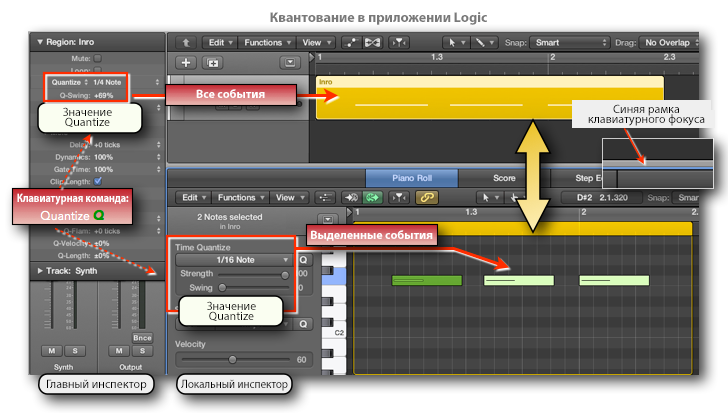
Task: Open Functions menu in Tracks area
Action: (267, 43)
